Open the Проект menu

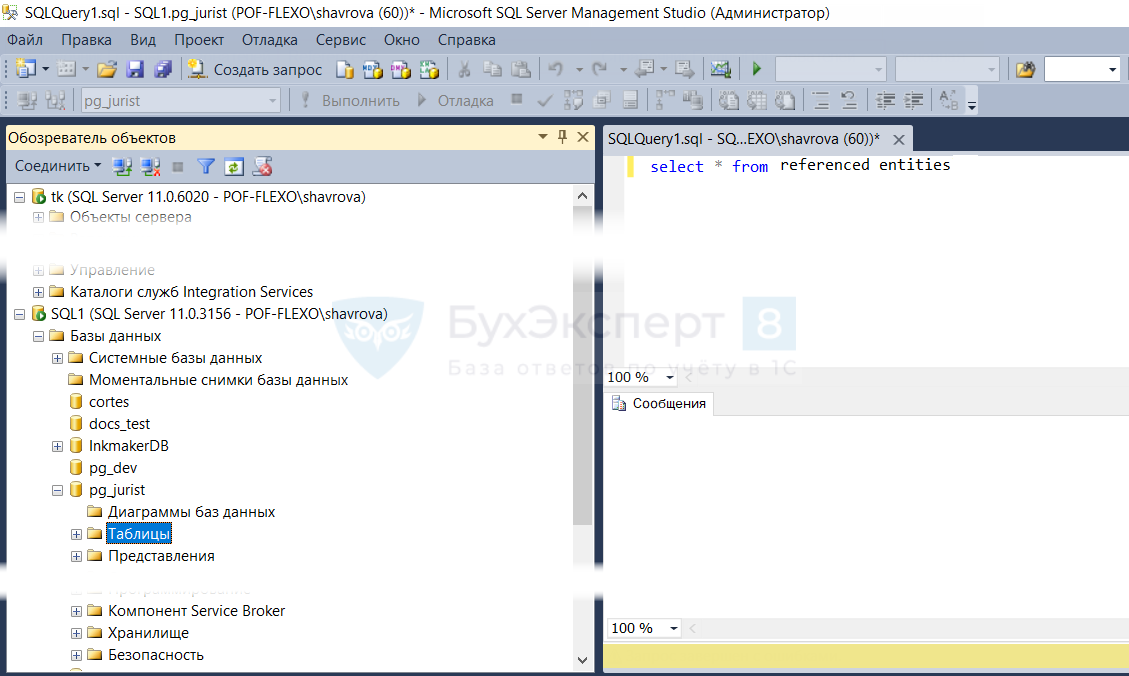pos(199,40)
